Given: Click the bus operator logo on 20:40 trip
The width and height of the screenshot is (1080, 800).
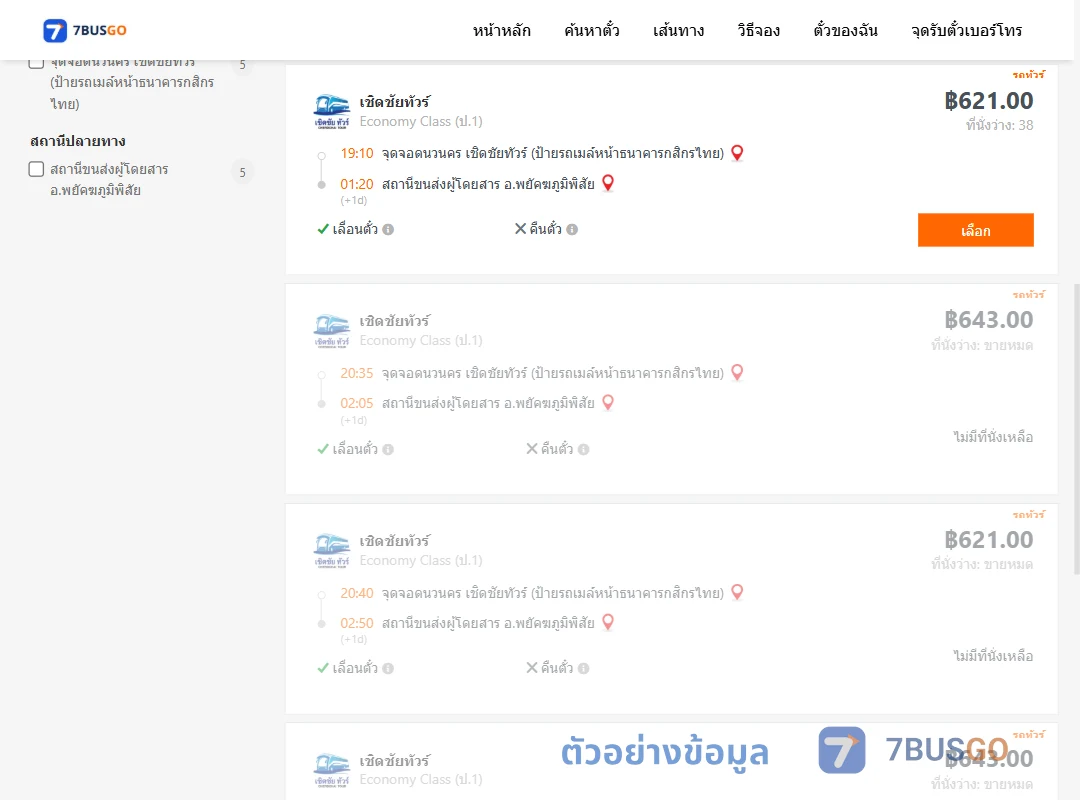Looking at the screenshot, I should pos(332,551).
